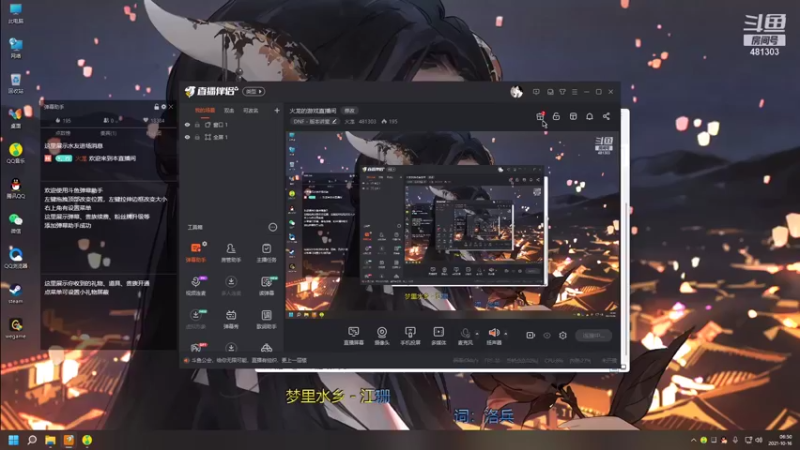800x450 pixels.
Task: Switch to the 贵宾 tab in 弹幕助手
Action: [x=108, y=133]
